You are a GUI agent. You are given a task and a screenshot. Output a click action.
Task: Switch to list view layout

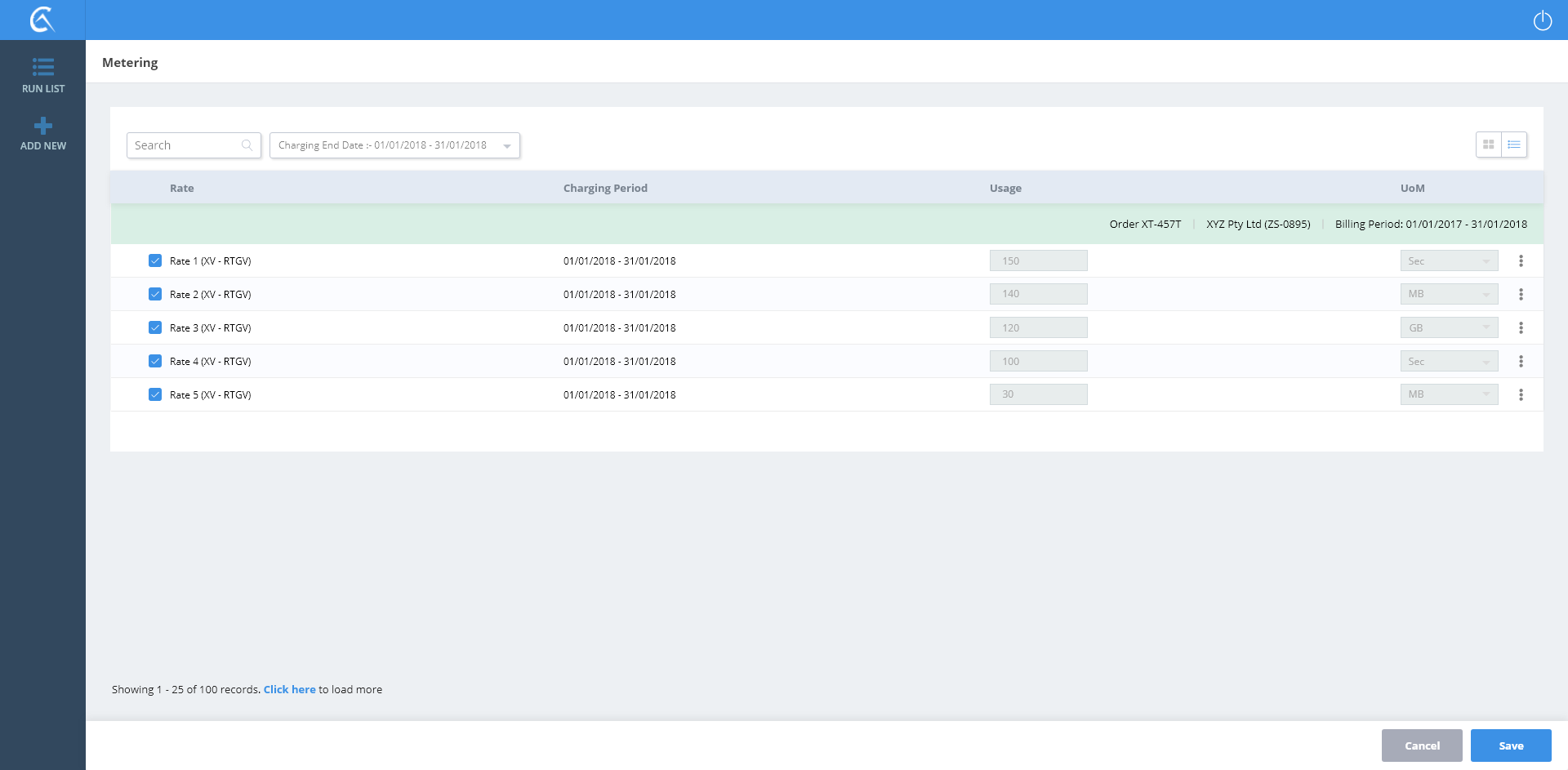1514,145
